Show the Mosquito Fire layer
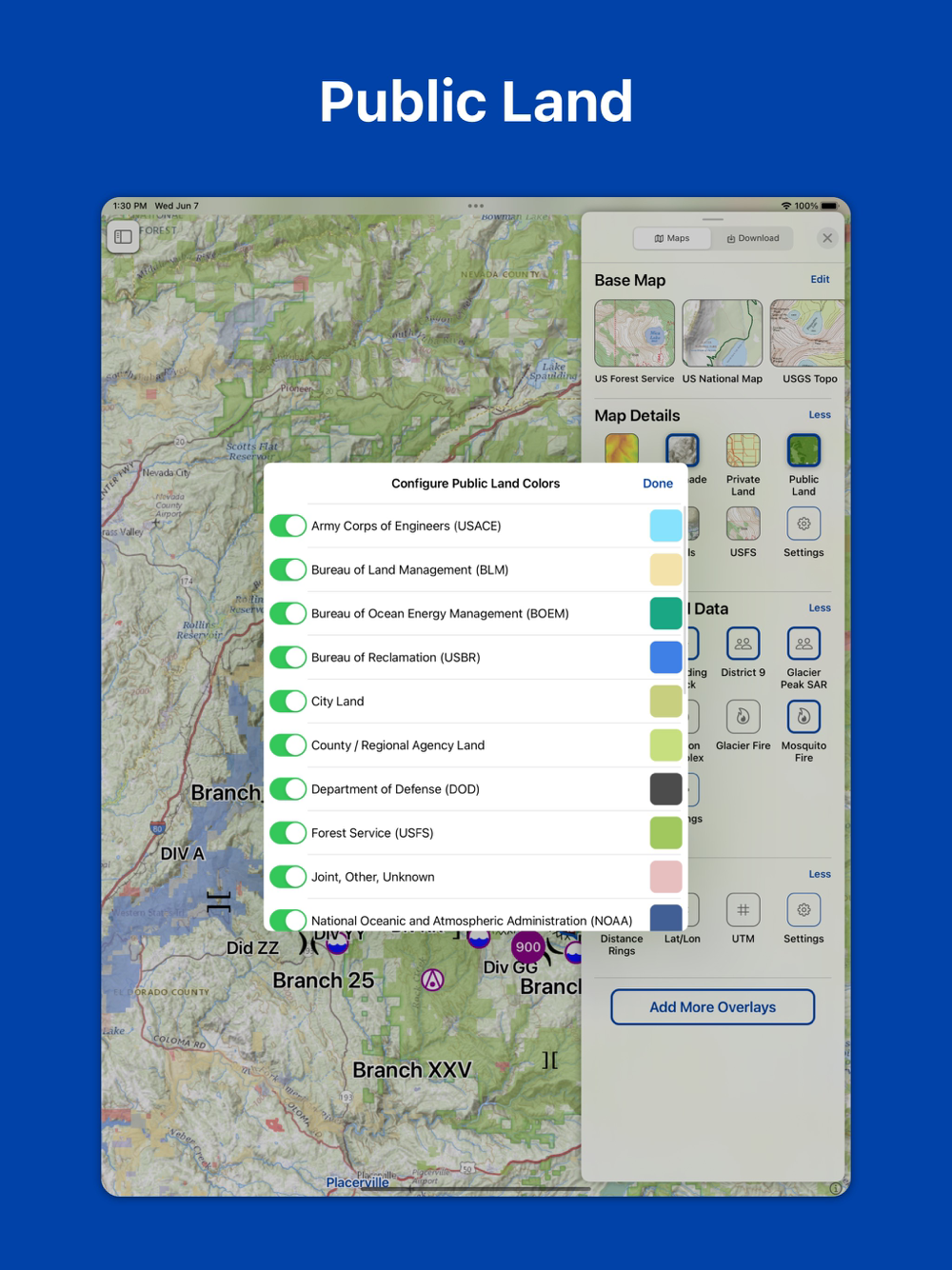The width and height of the screenshot is (952, 1270). (803, 717)
